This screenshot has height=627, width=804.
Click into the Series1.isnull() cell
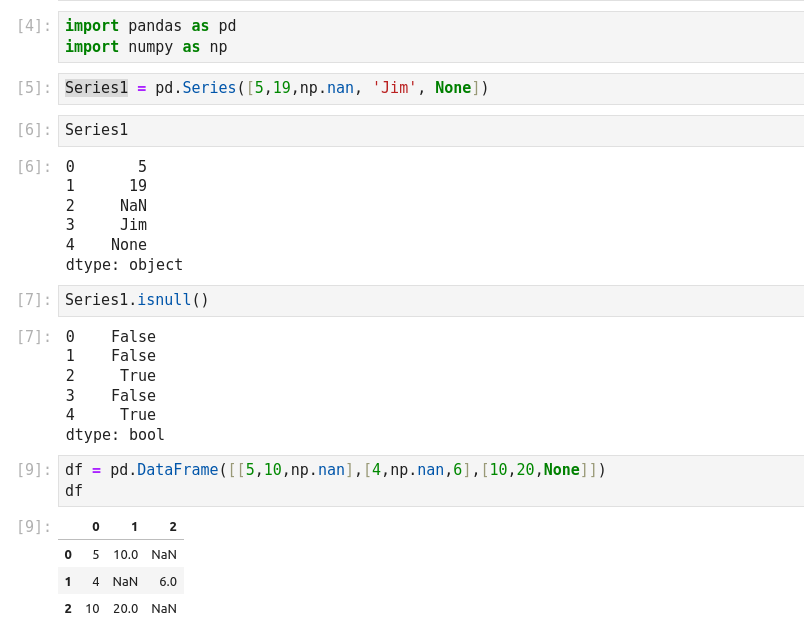(x=430, y=300)
